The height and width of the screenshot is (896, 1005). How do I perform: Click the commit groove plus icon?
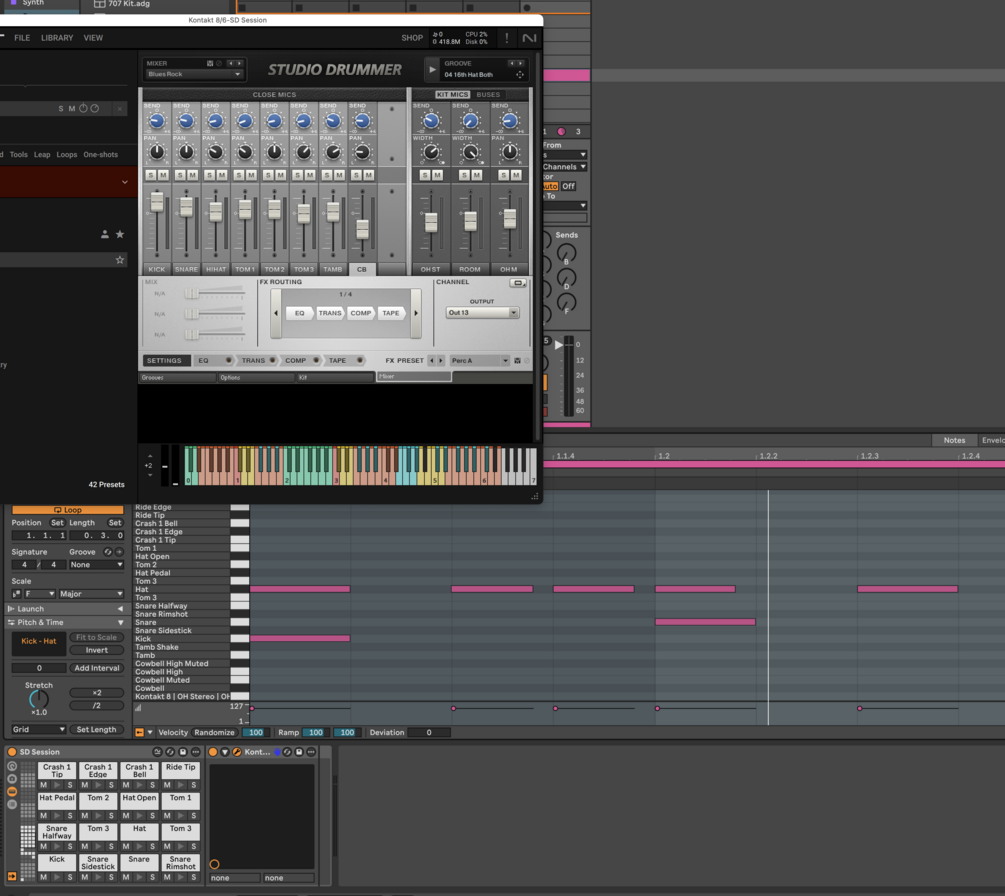click(x=119, y=552)
